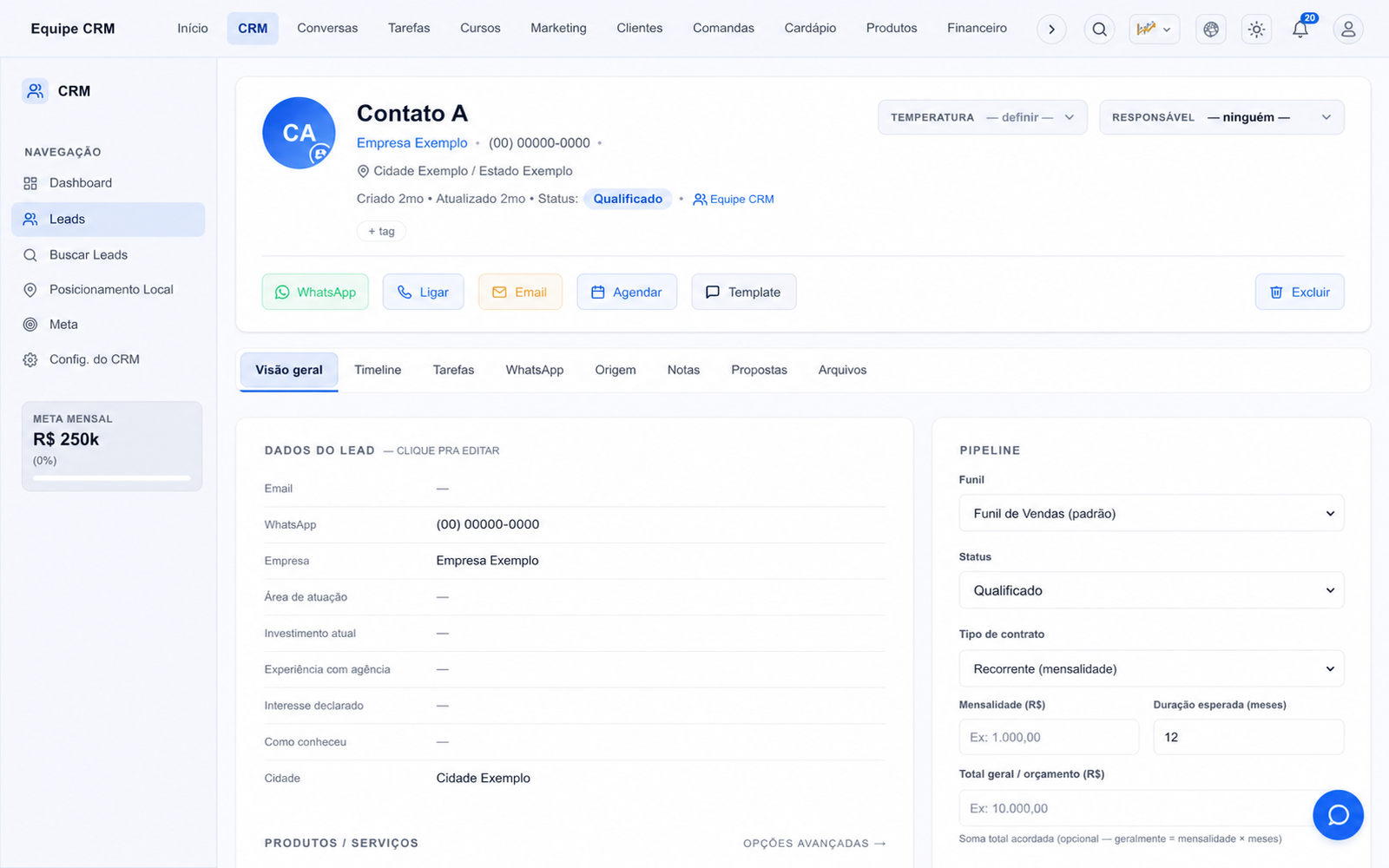
Task: Send a WhatsApp message to contact
Action: (315, 293)
